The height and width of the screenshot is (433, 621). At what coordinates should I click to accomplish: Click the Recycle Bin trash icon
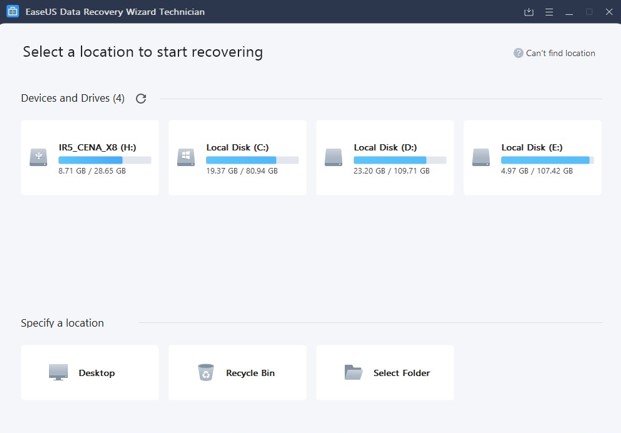coord(206,372)
